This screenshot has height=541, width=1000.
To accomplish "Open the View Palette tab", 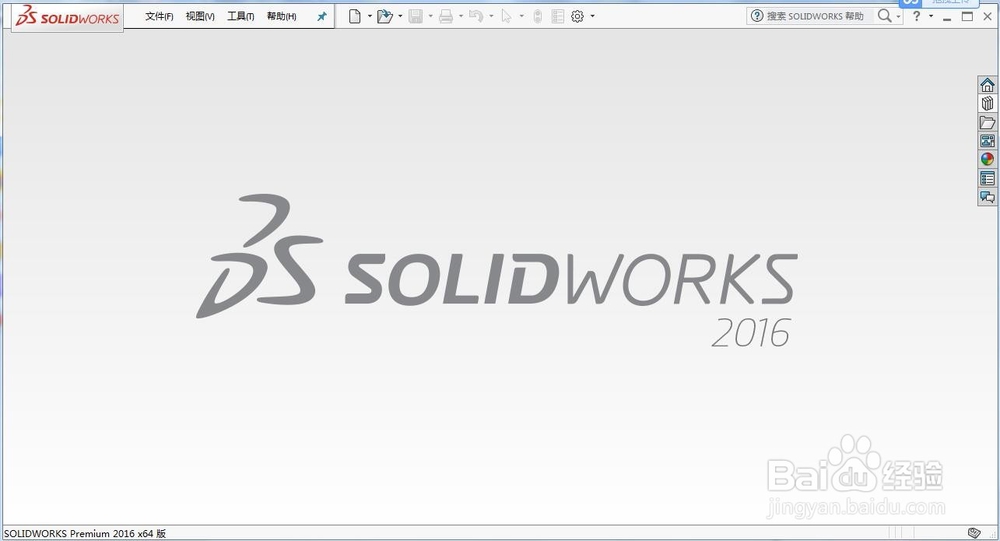I will (987, 141).
